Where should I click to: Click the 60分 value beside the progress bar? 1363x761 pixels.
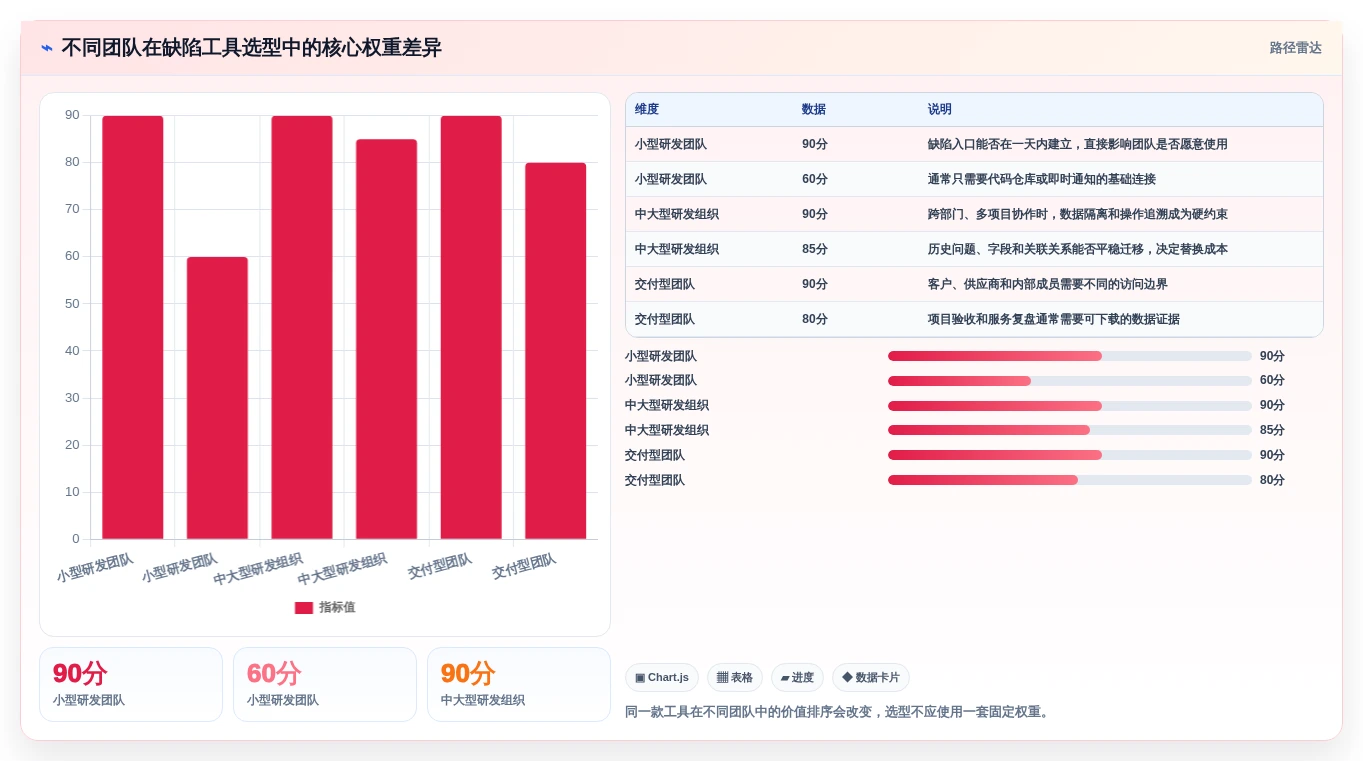pyautogui.click(x=1272, y=381)
